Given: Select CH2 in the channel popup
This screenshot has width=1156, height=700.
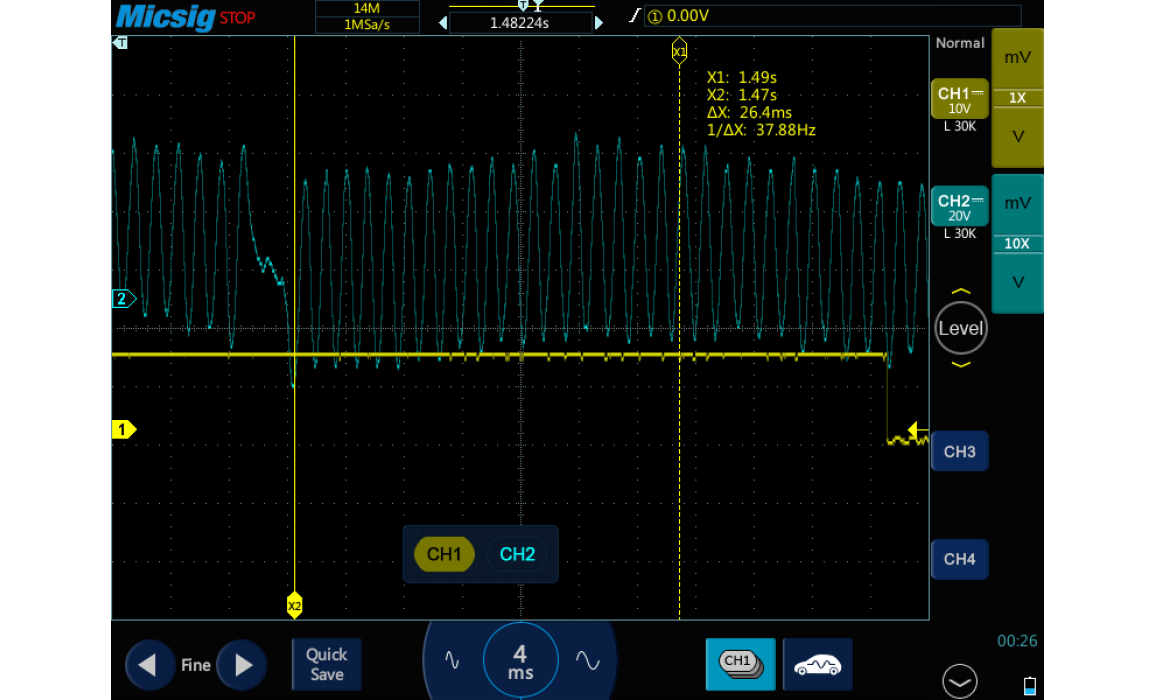Looking at the screenshot, I should pos(517,554).
